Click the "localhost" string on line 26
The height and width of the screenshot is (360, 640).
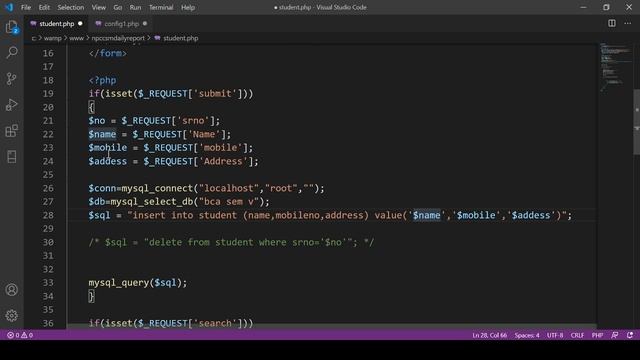pos(229,188)
